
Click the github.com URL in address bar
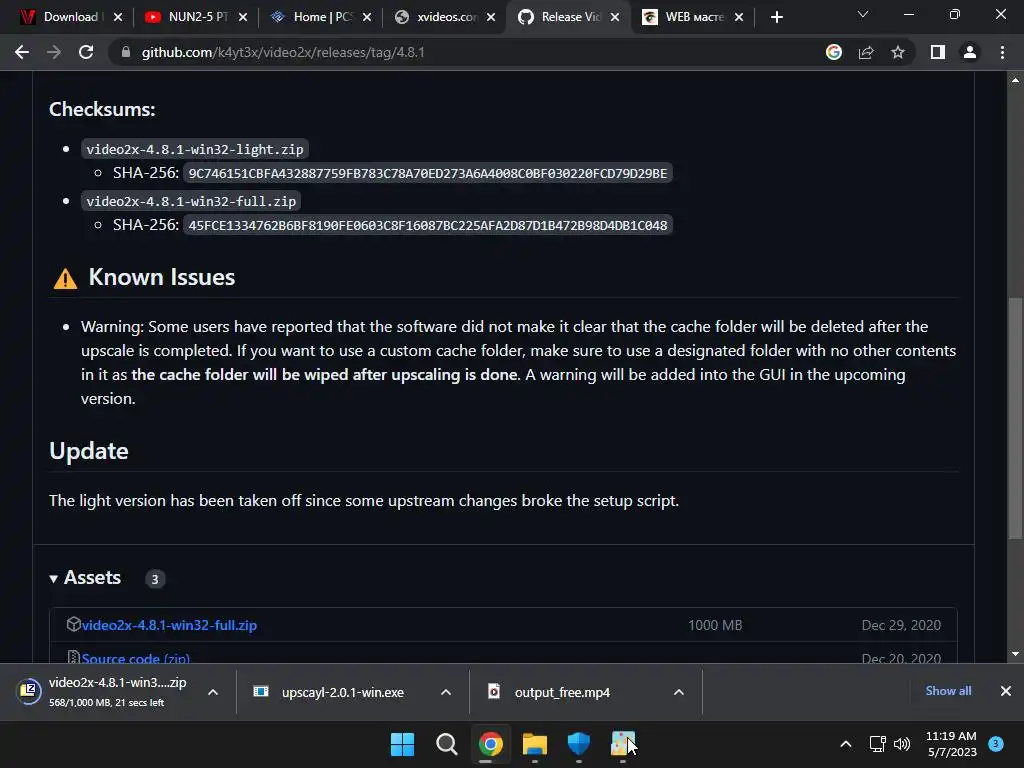pos(283,52)
